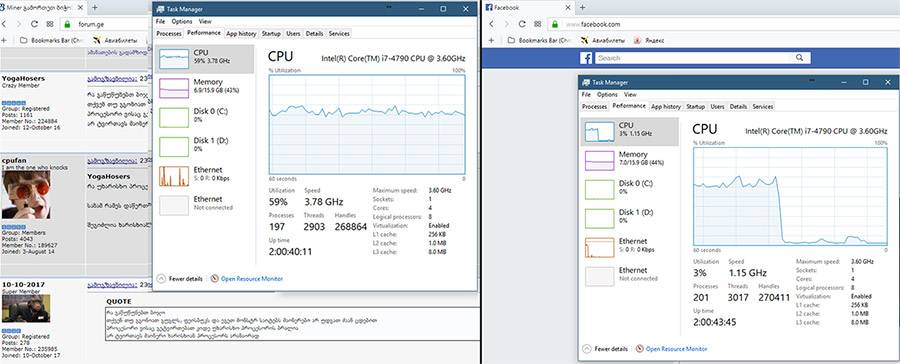Open Bookmarks Bar folder in forum.ge window
This screenshot has height=364, width=900.
tap(52, 40)
